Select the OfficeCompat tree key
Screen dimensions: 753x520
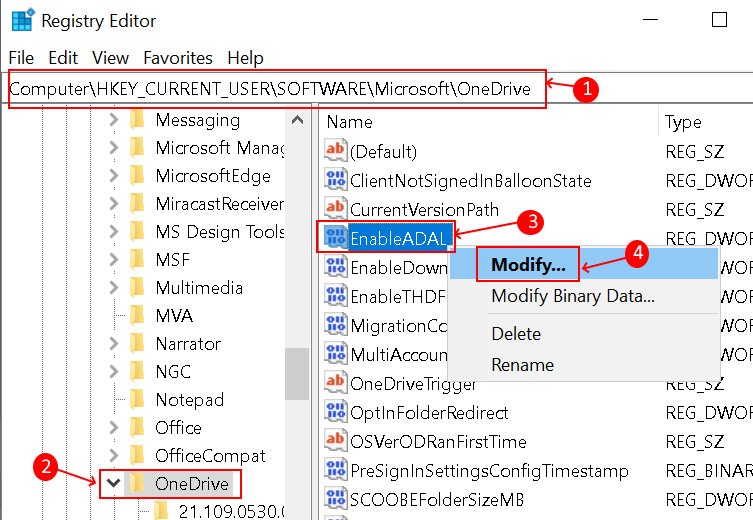coord(210,455)
